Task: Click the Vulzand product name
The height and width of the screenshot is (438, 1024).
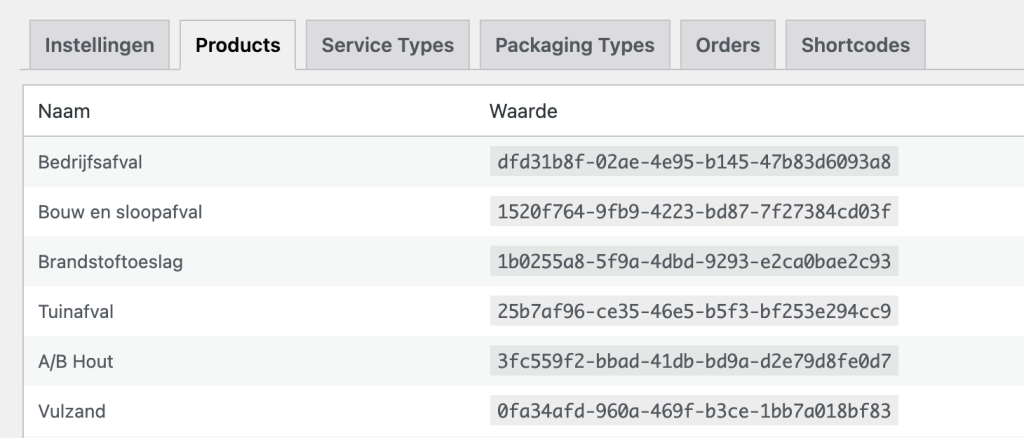Action: (71, 411)
